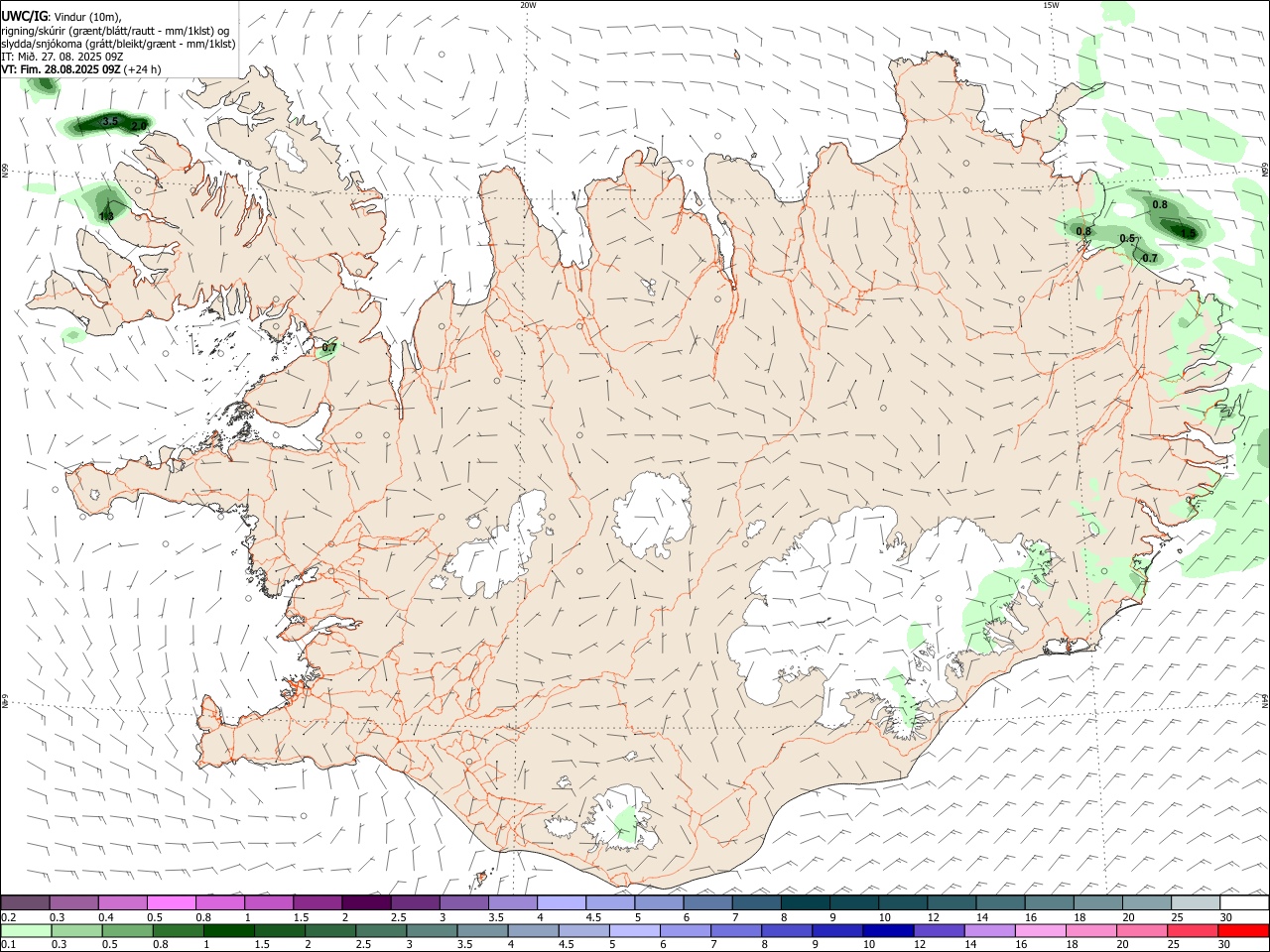Pick the lower legend swatch labeled 7
Viewport: 1270px width, 952px height.
coord(735,930)
